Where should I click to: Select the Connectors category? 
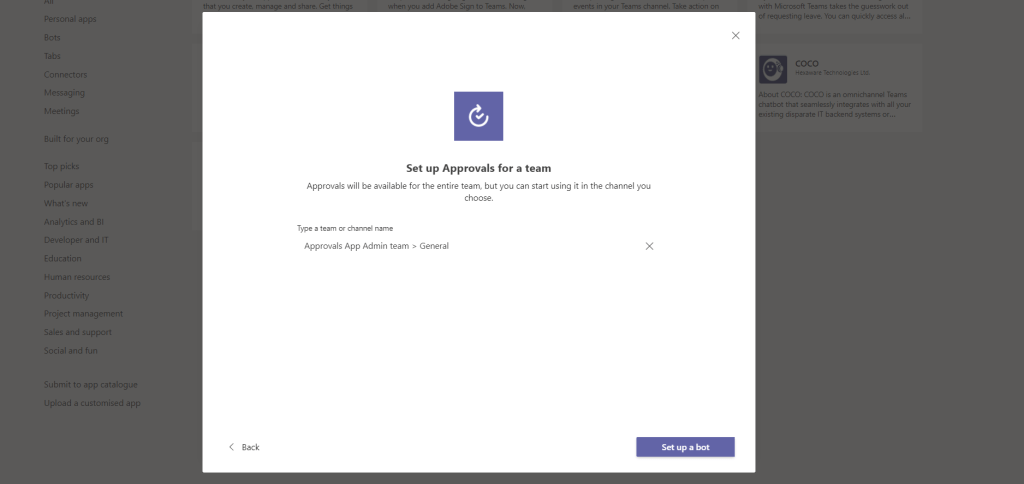tap(65, 74)
